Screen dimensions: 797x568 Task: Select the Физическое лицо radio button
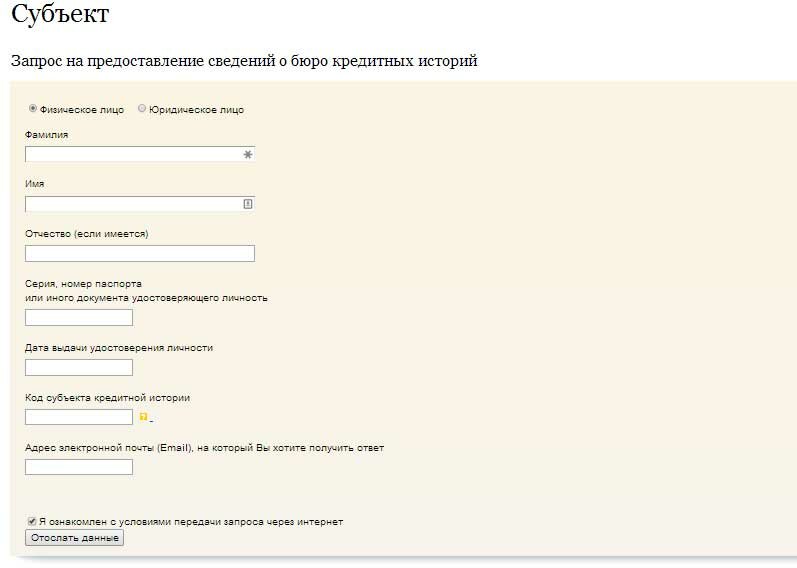click(33, 108)
